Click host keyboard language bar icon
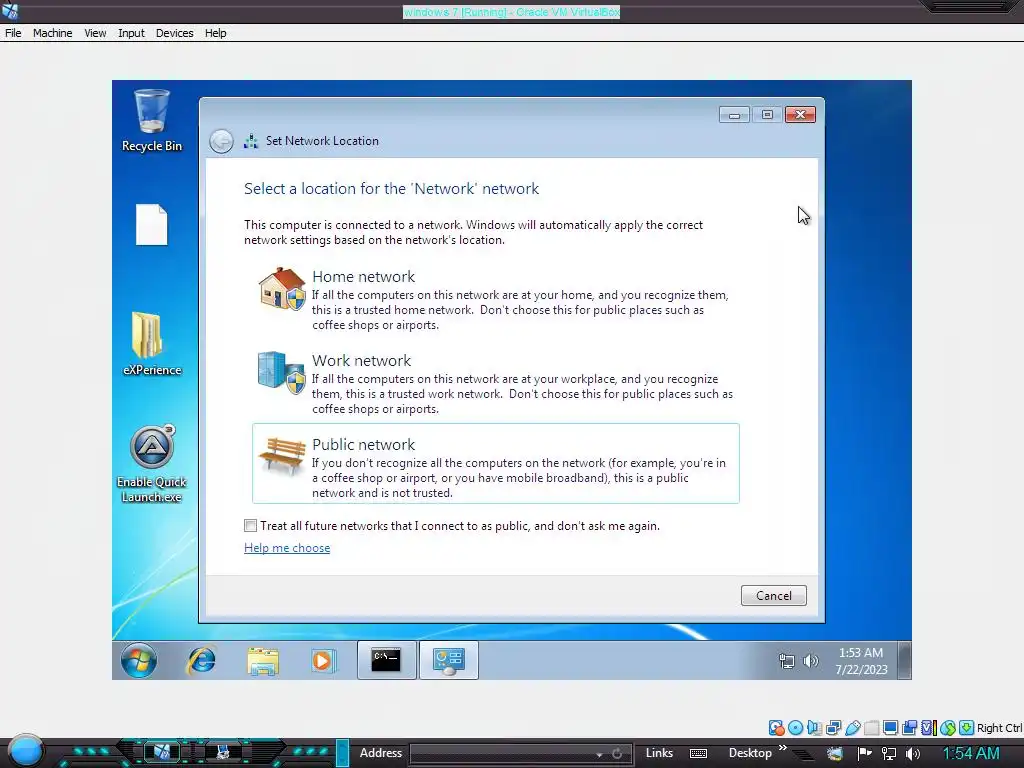Viewport: 1024px width, 768px height. (x=698, y=754)
